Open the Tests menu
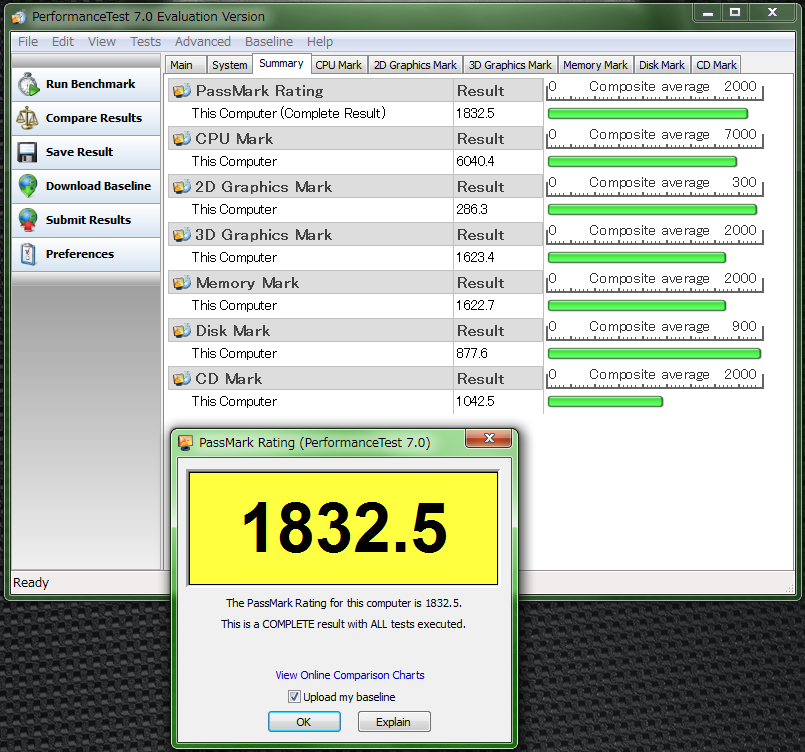Viewport: 805px width, 752px height. point(145,42)
